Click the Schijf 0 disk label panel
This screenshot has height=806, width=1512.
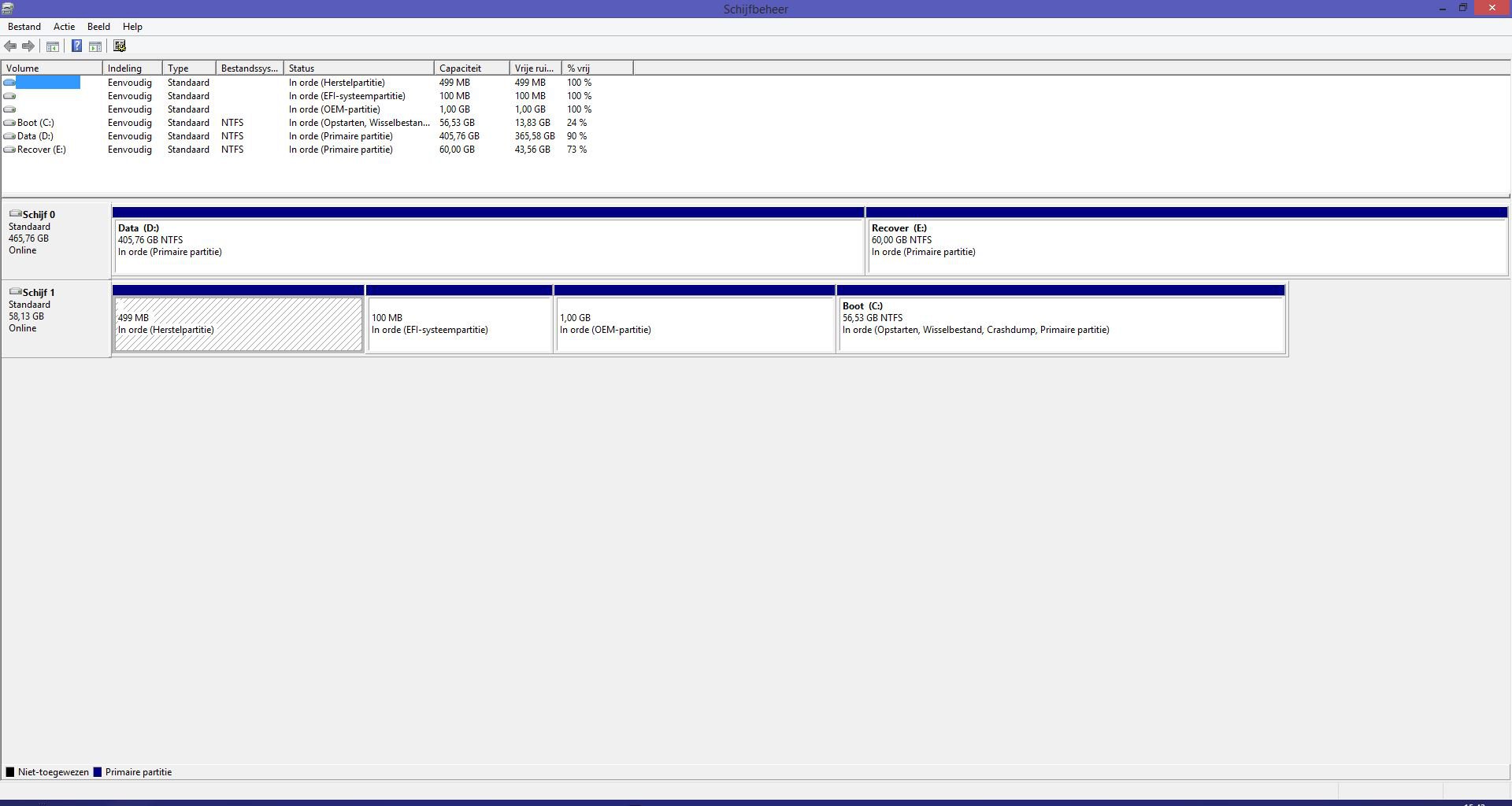[x=56, y=241]
